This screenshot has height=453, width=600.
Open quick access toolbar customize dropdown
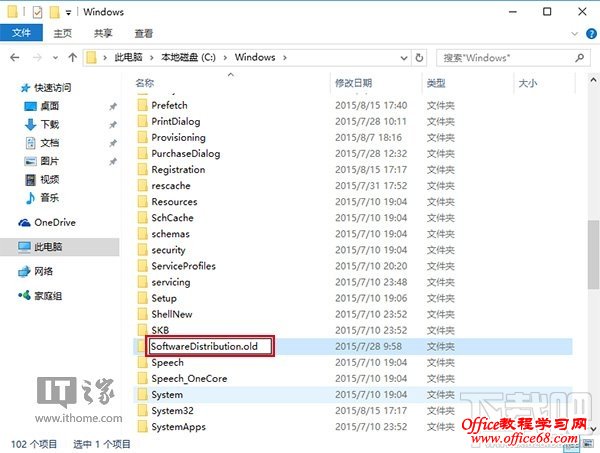tap(68, 13)
